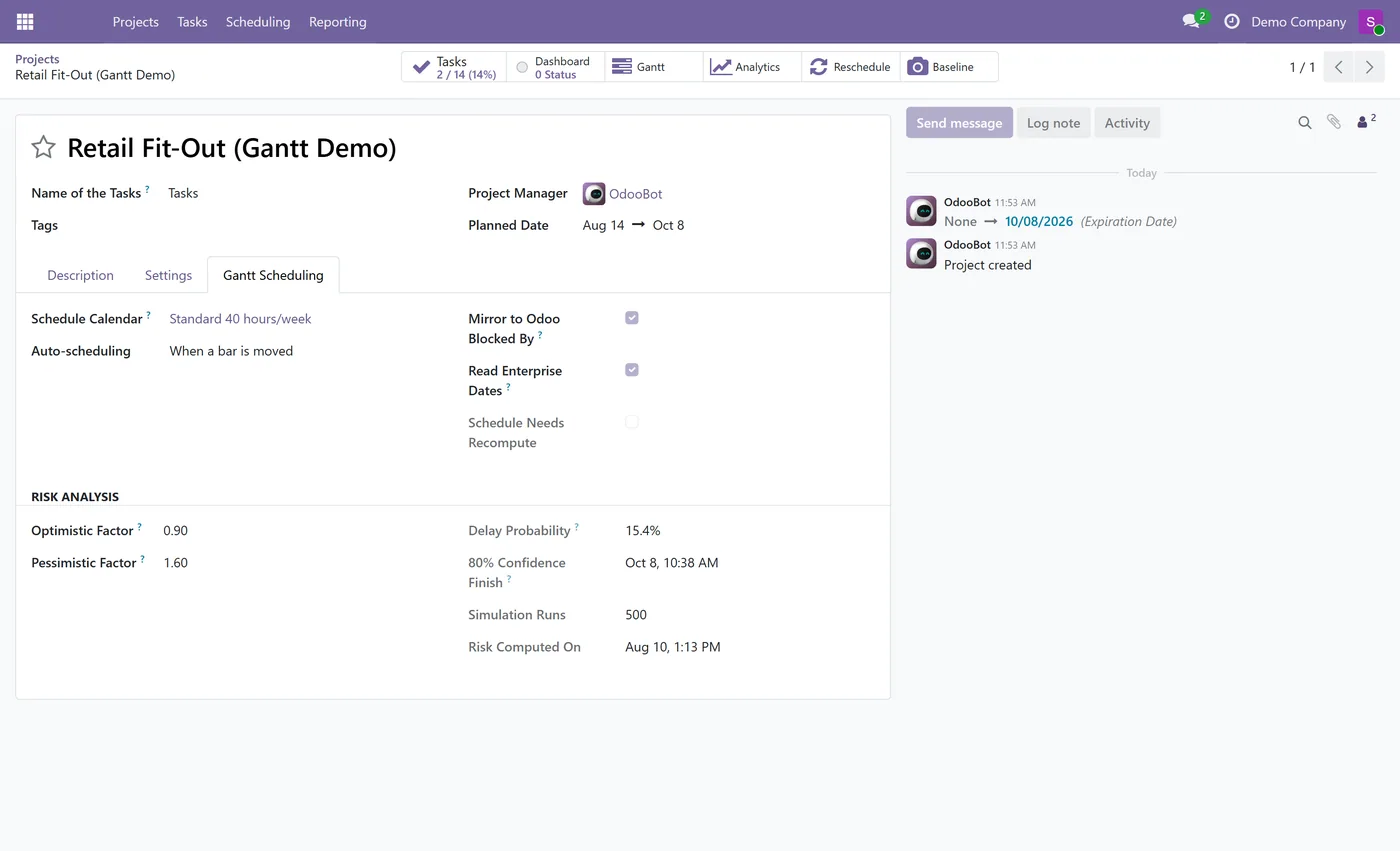Edit project title Retail Fit-Out
Viewport: 1400px width, 851px height.
pyautogui.click(x=232, y=148)
